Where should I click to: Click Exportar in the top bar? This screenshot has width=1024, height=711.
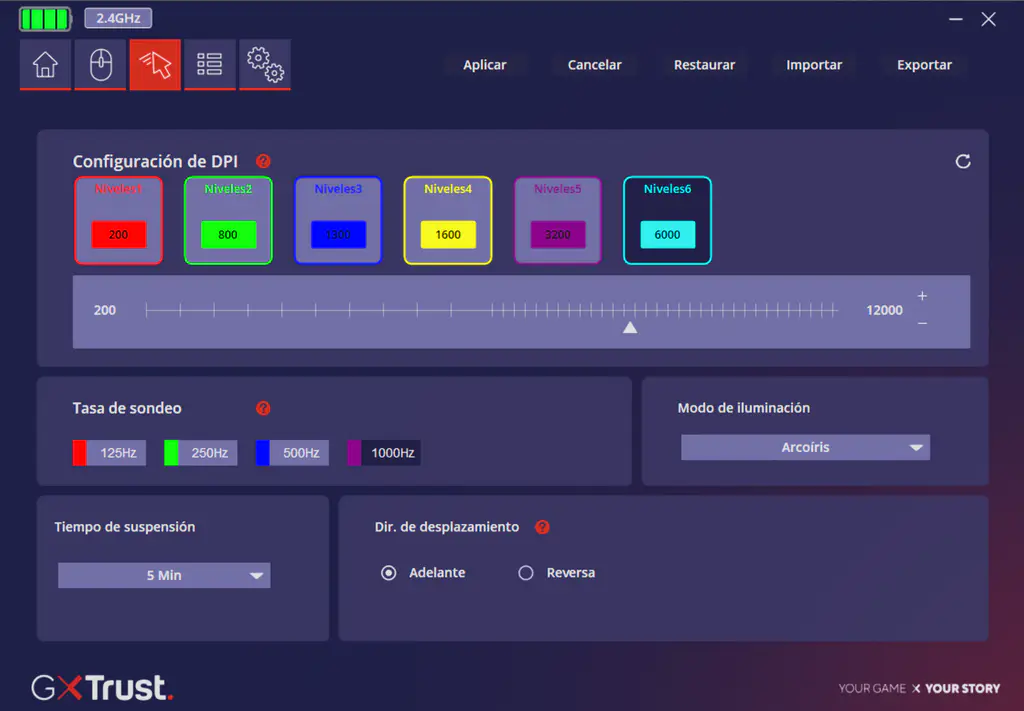click(924, 65)
